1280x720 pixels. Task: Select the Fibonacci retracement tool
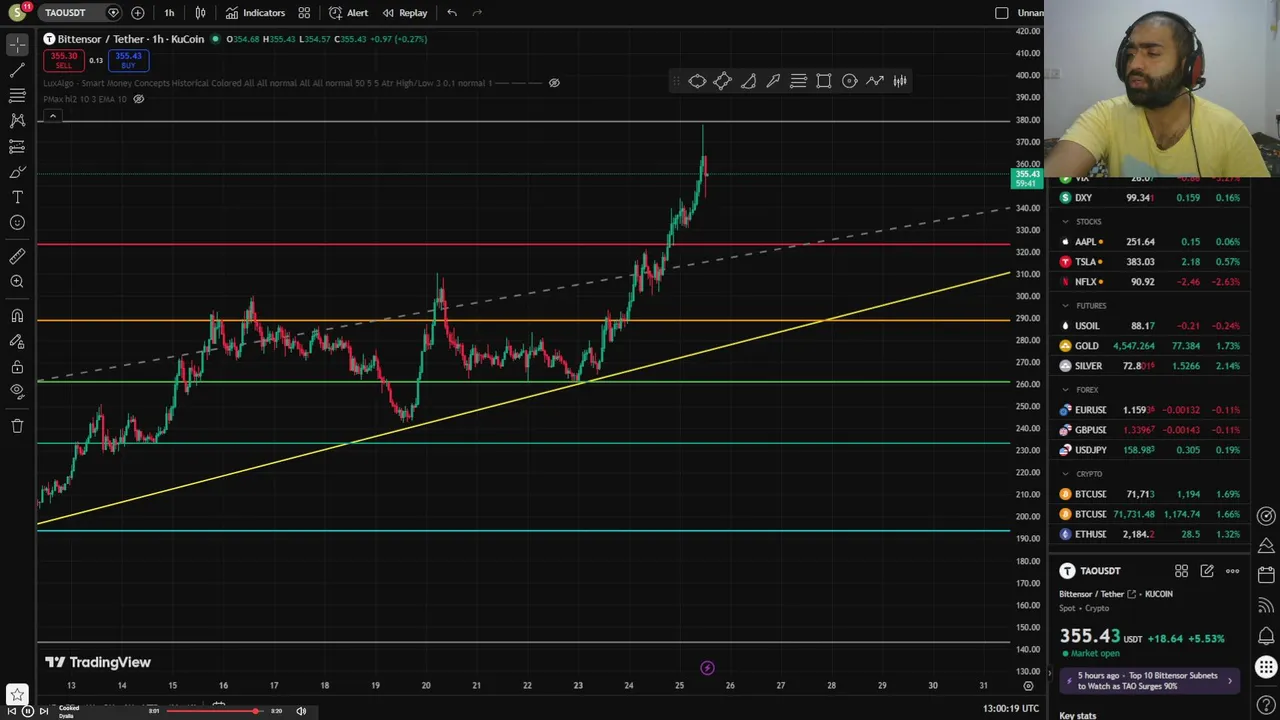[x=17, y=95]
